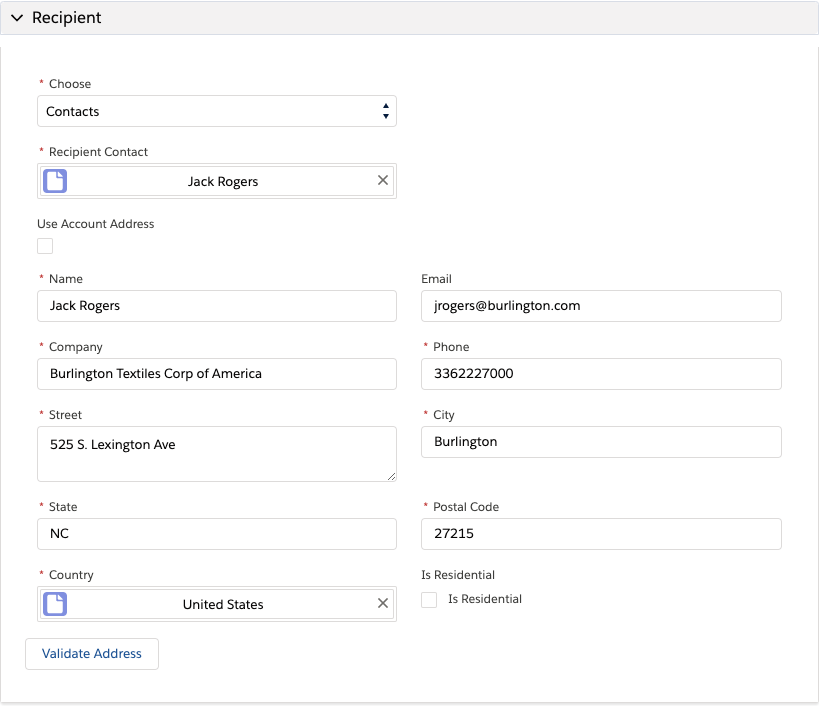The image size is (819, 706).
Task: Click the City field containing Burlington
Action: (601, 442)
